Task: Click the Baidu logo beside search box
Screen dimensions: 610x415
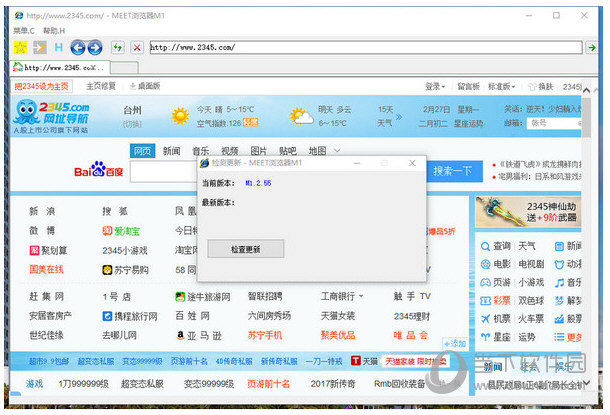Action: point(99,171)
